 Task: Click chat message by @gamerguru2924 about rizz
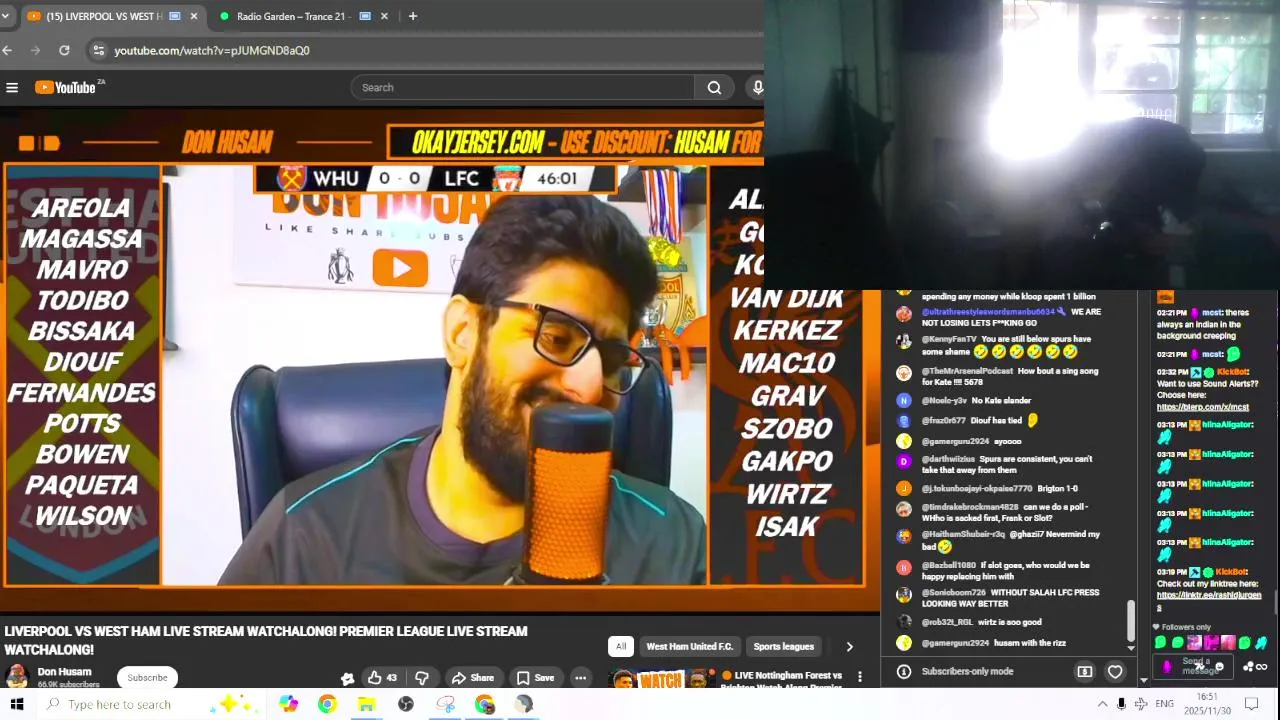993,643
